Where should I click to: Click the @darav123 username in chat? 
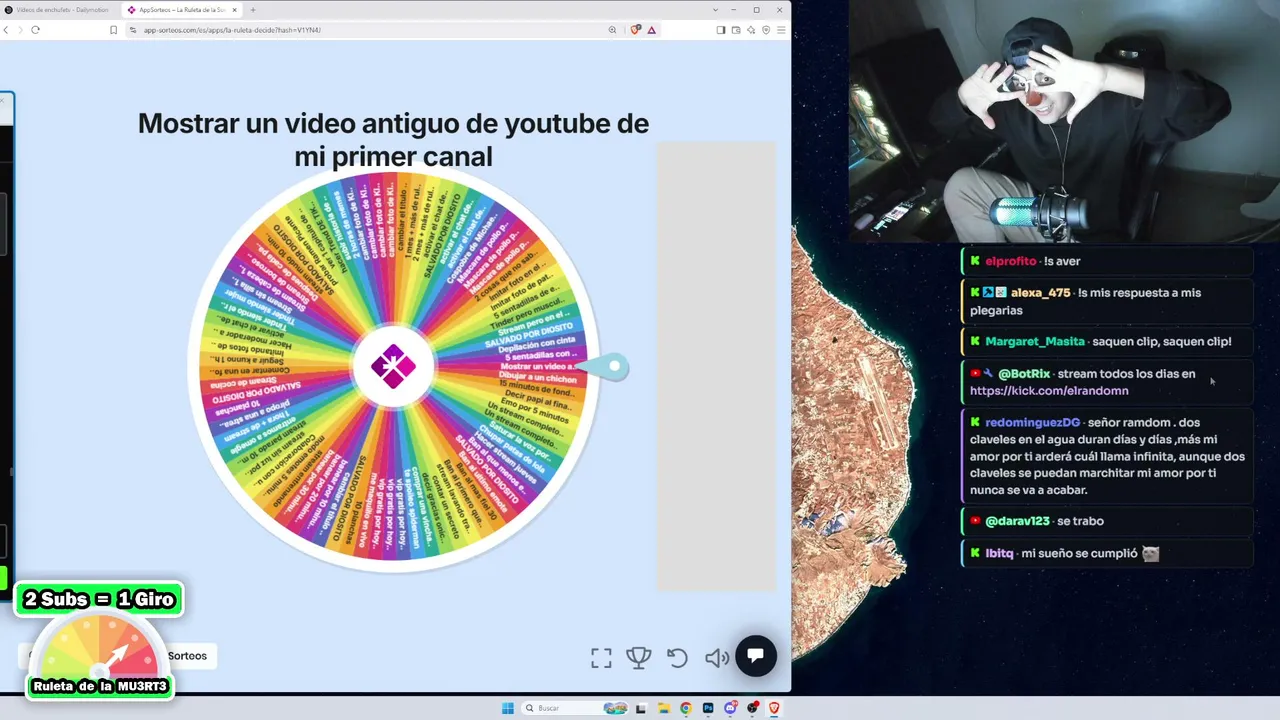[x=1017, y=521]
